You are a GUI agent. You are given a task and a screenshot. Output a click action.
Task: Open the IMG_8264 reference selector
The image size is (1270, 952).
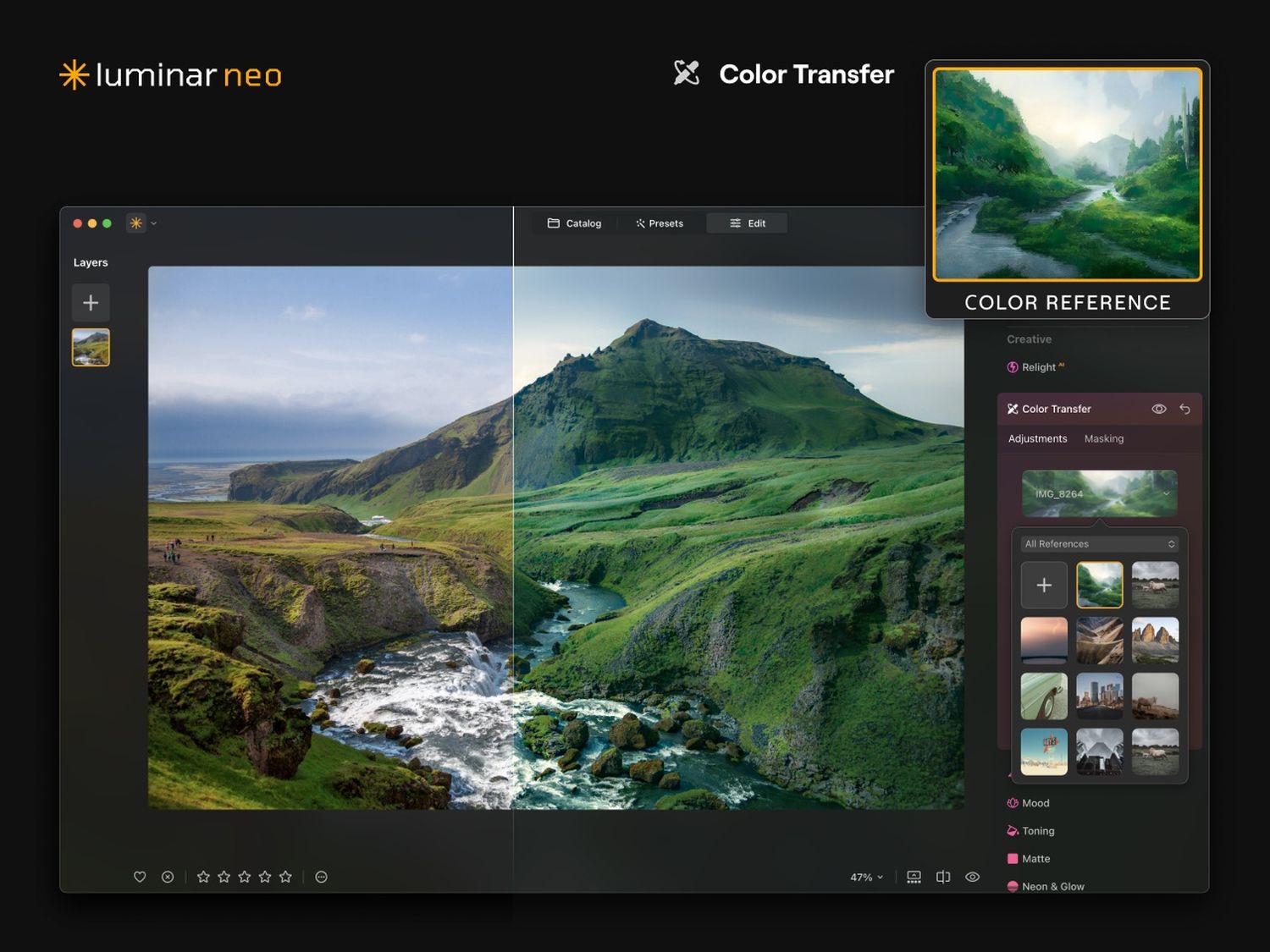click(1100, 493)
